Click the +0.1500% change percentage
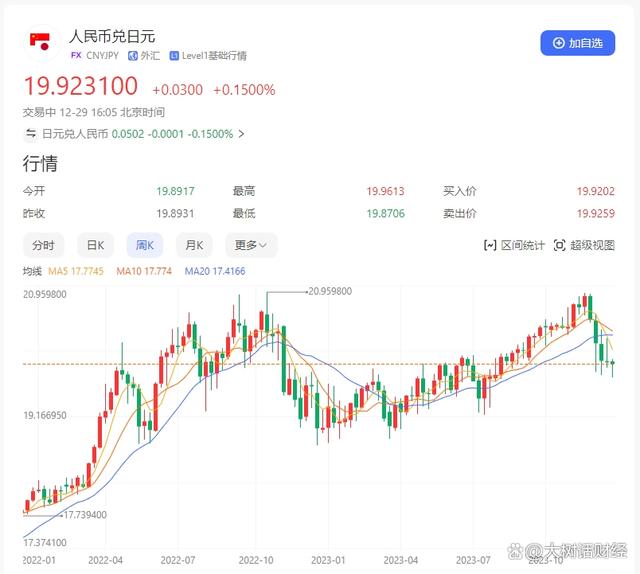This screenshot has width=640, height=574. 244,90
